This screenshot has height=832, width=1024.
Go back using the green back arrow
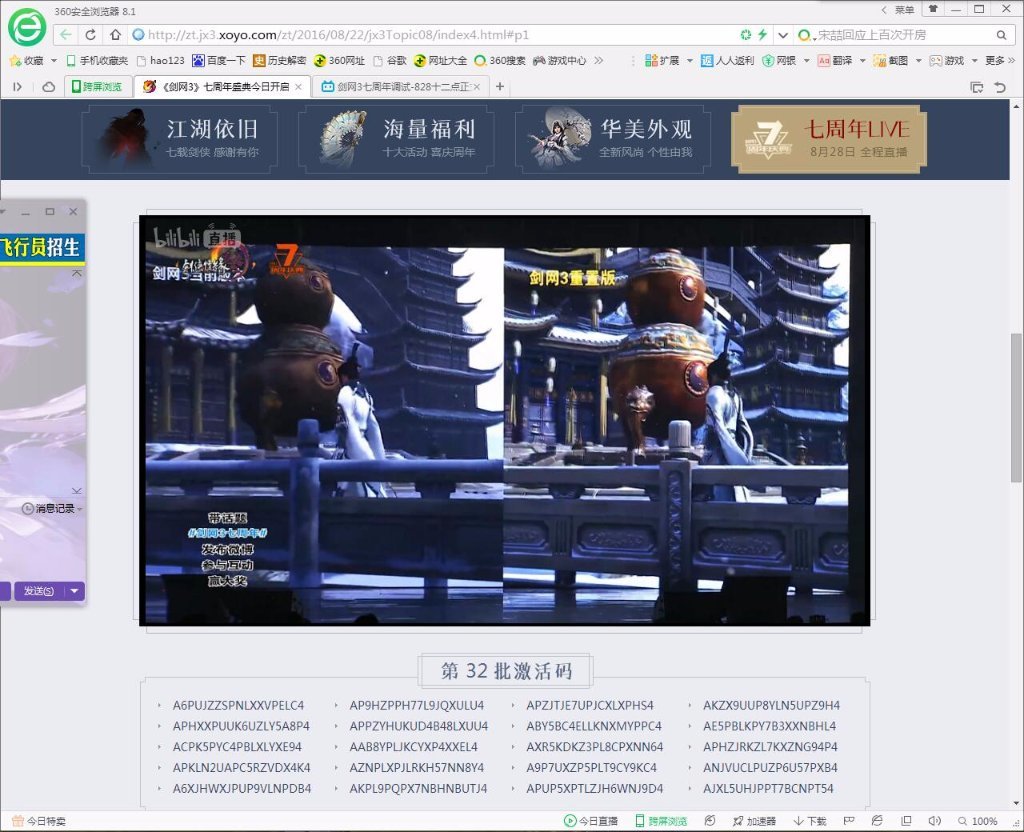tap(65, 35)
